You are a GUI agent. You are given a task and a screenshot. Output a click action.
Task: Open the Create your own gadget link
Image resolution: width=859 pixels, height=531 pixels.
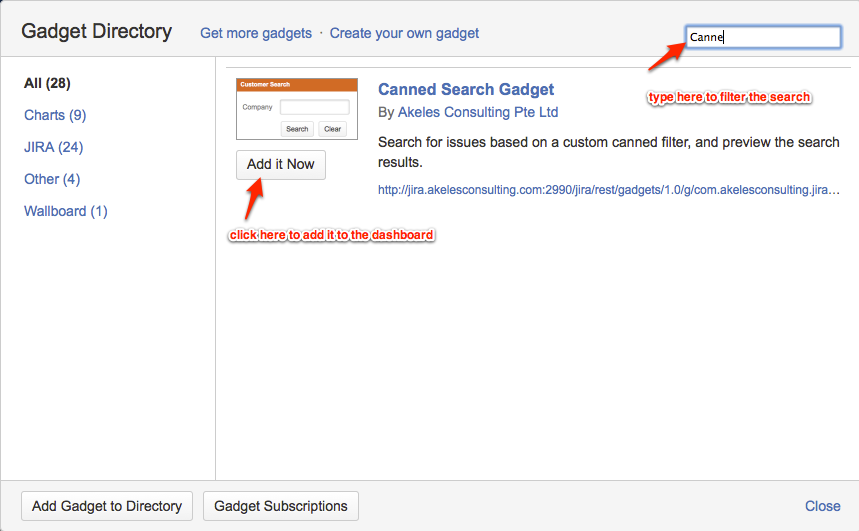tap(404, 33)
